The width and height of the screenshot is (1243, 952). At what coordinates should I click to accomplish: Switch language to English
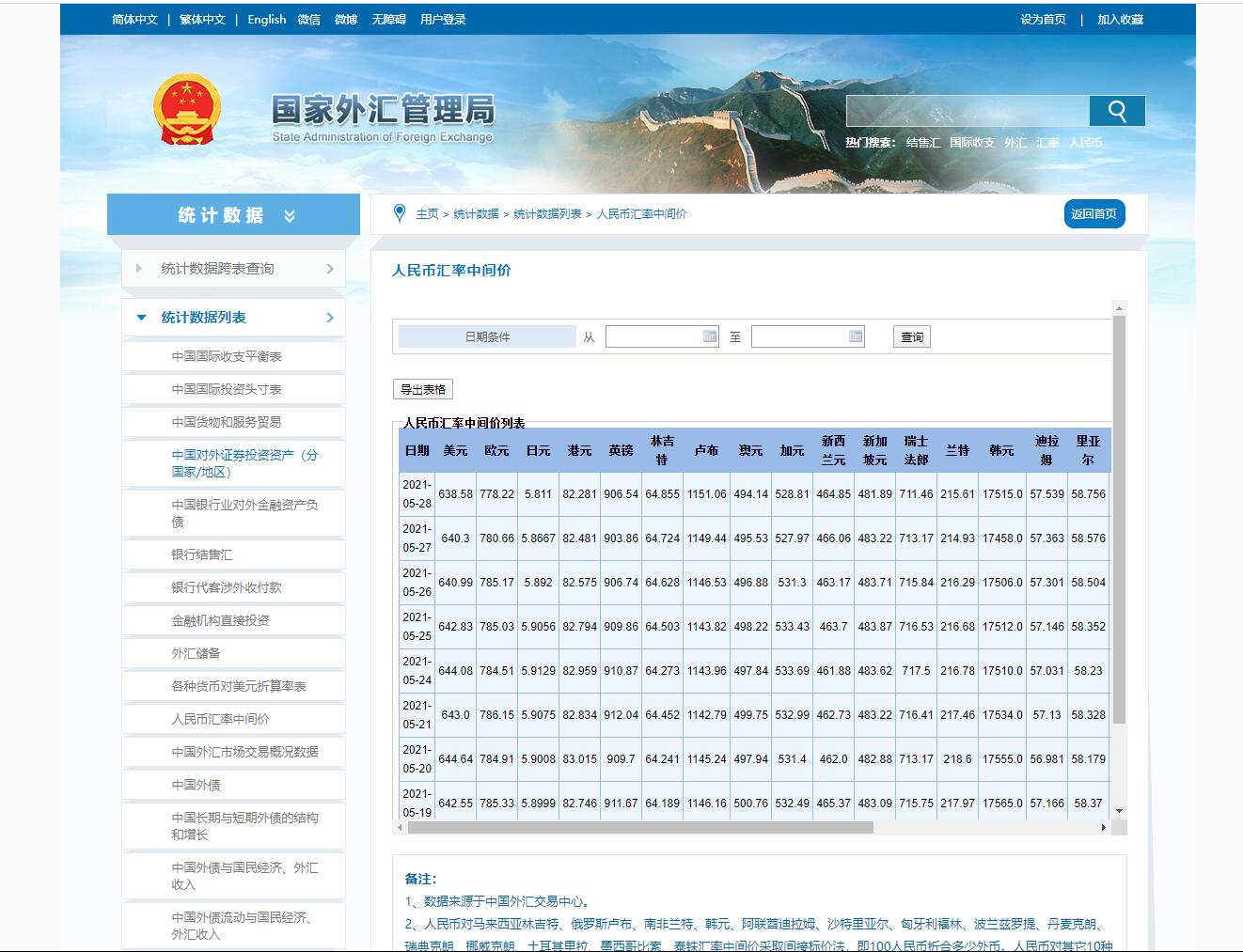pyautogui.click(x=266, y=19)
